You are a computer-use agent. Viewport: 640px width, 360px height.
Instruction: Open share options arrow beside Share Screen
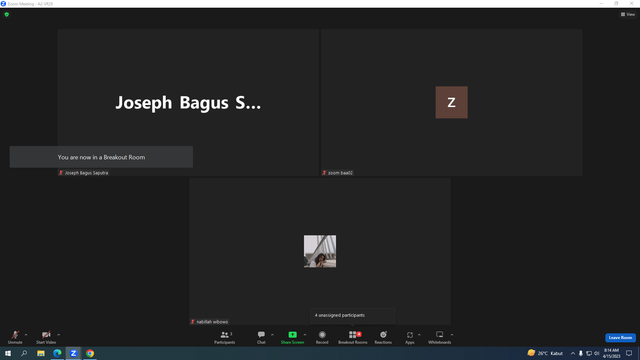(x=305, y=335)
